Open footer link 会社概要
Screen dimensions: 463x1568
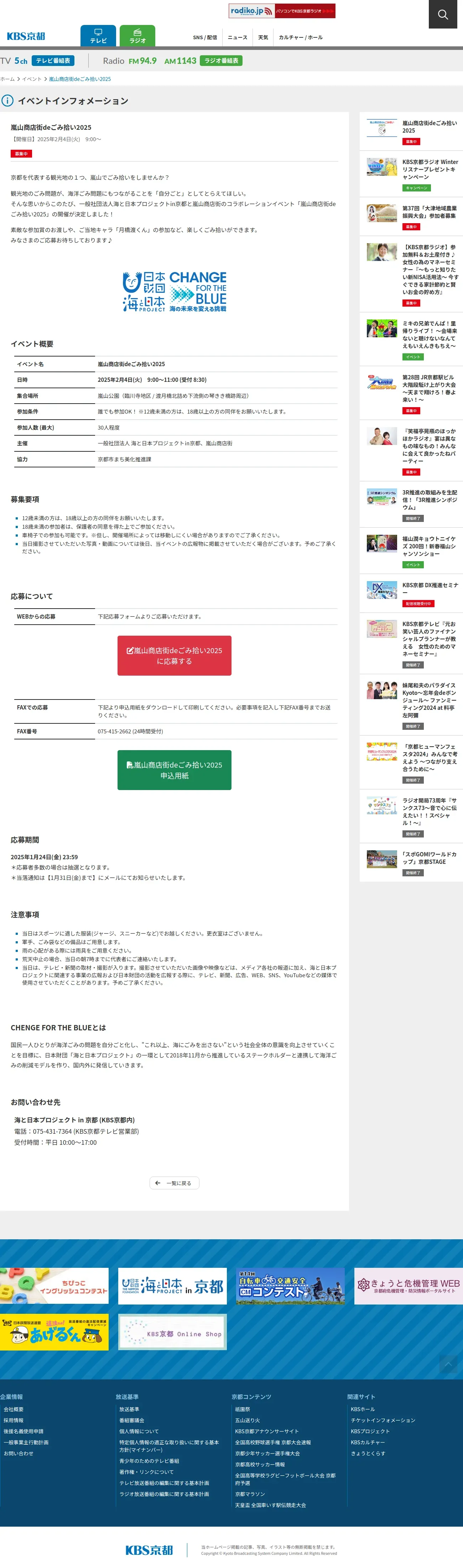pyautogui.click(x=14, y=1409)
